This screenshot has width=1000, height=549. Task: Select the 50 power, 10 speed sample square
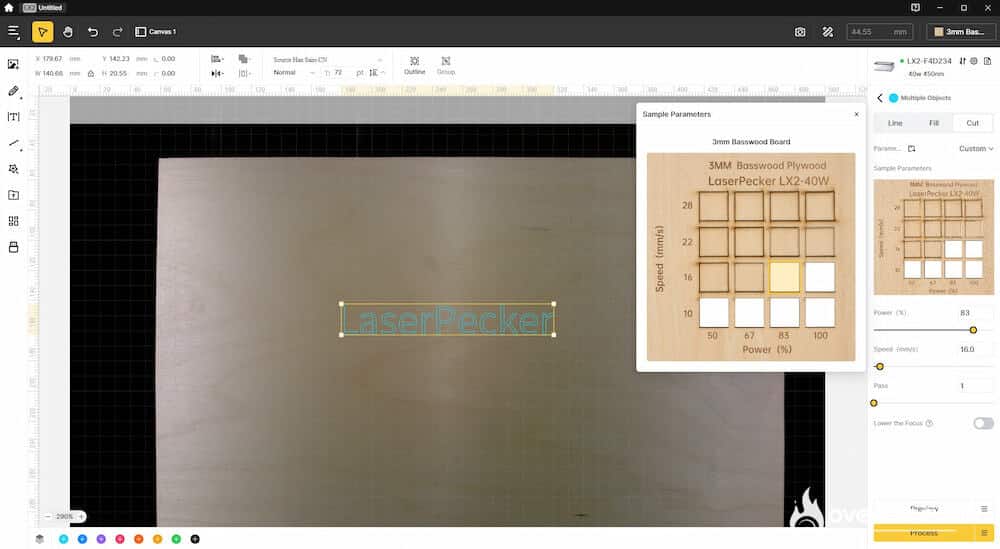[713, 312]
